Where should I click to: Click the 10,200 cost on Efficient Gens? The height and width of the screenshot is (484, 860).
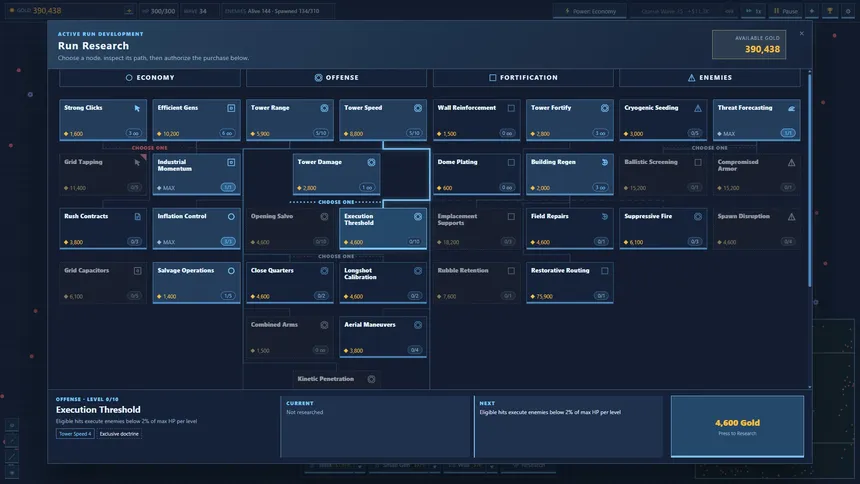(168, 134)
